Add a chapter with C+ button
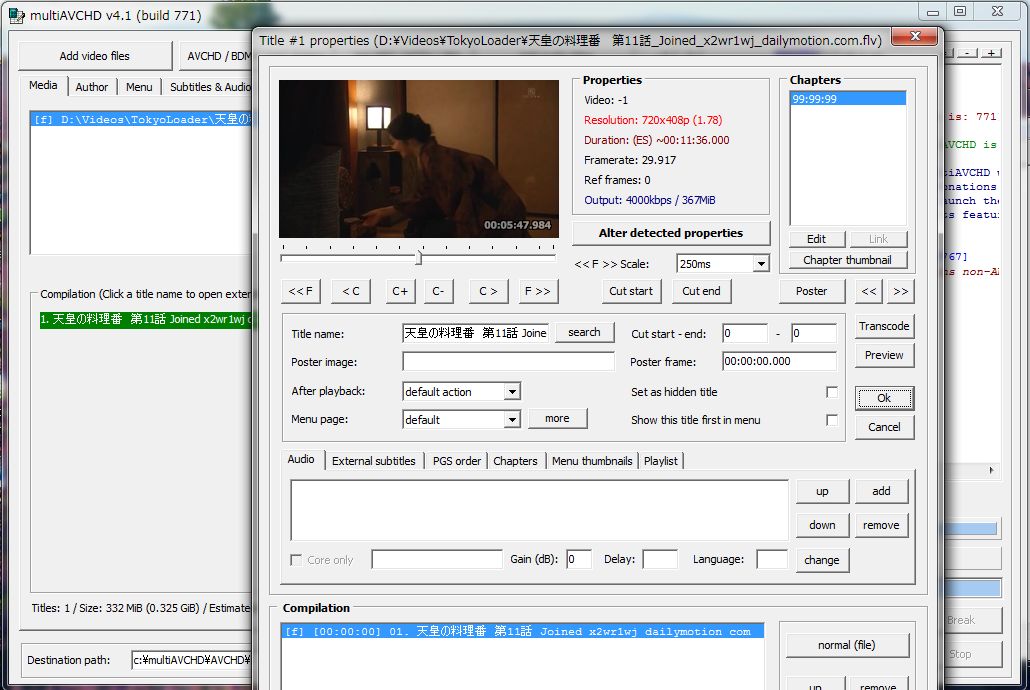 pos(400,291)
